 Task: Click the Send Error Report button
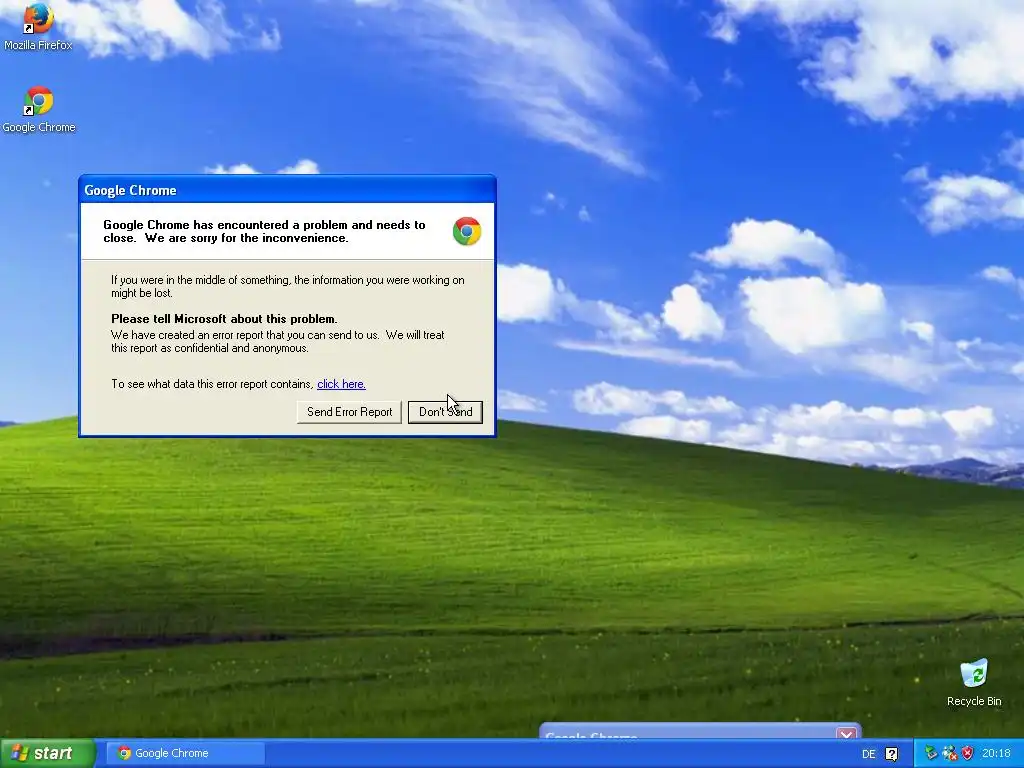tap(349, 412)
